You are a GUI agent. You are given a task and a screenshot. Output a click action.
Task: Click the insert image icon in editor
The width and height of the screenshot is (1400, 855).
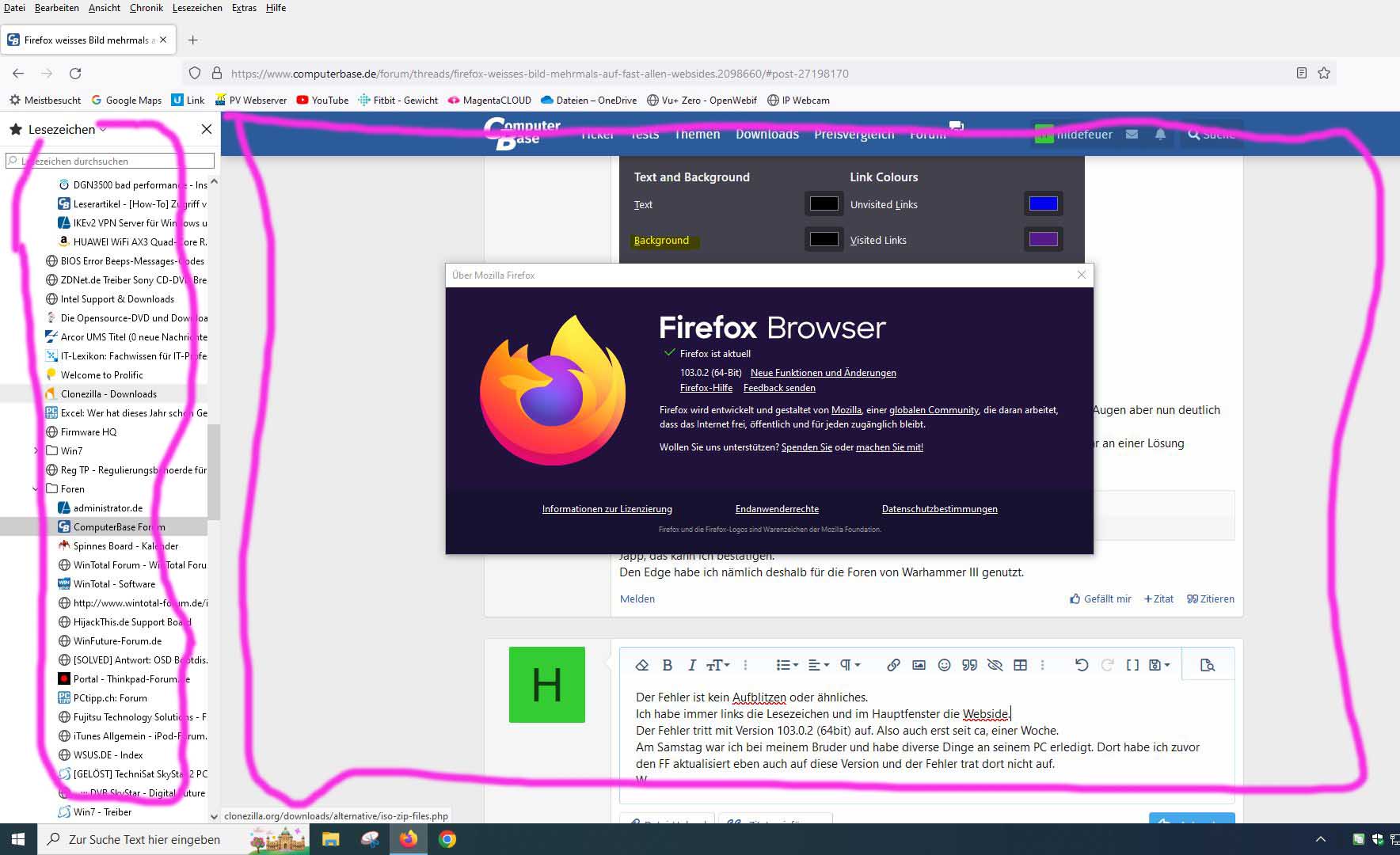point(919,665)
